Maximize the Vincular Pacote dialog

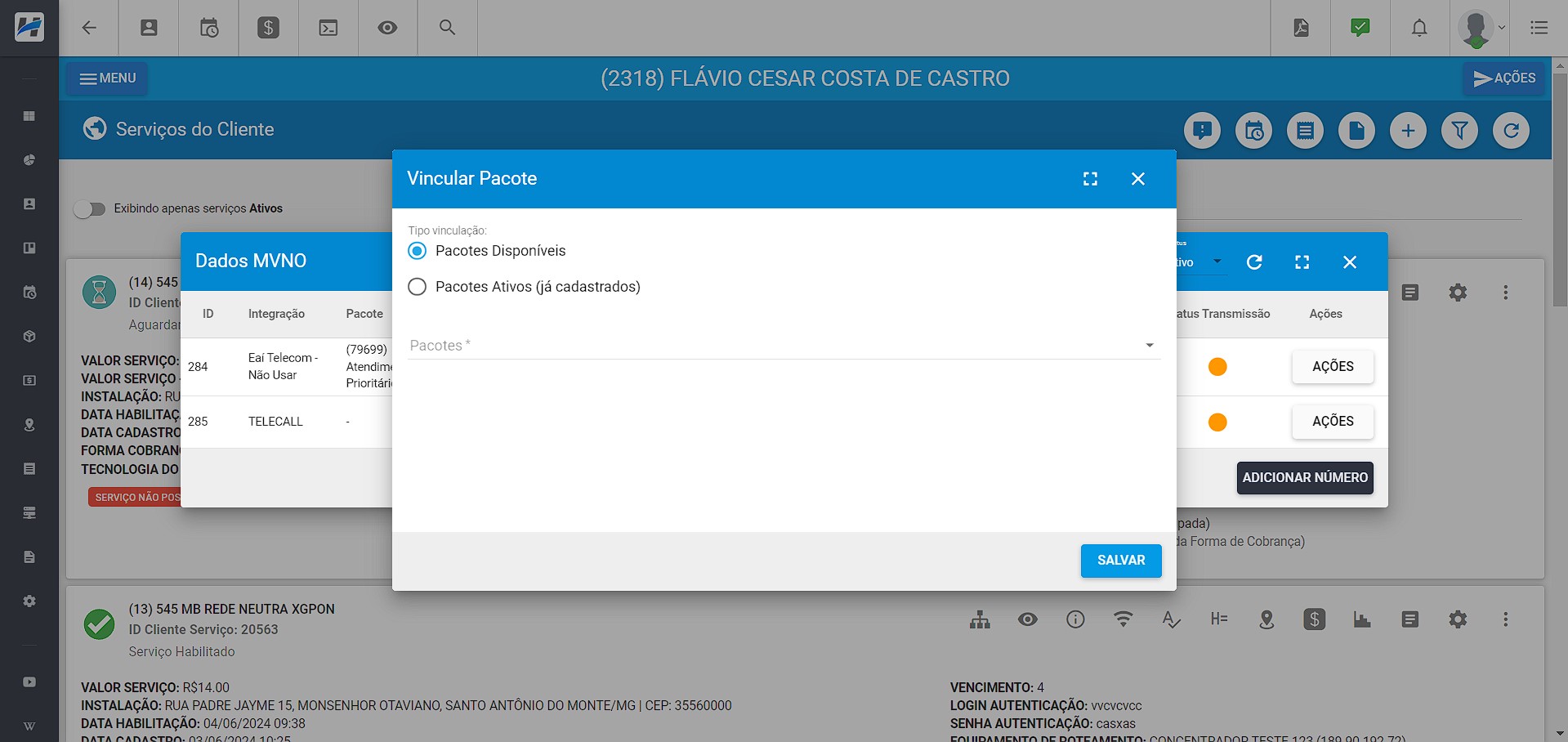tap(1090, 179)
